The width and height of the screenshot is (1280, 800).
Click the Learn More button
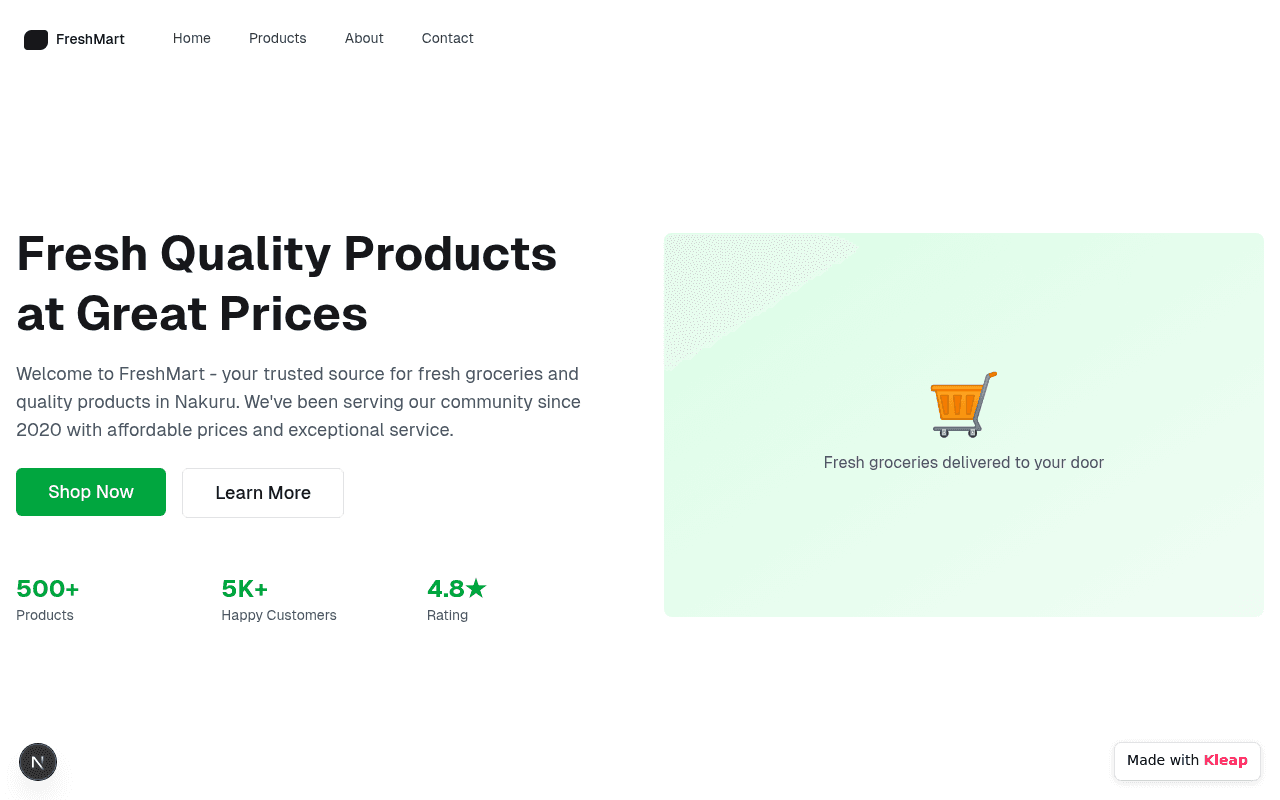point(263,493)
